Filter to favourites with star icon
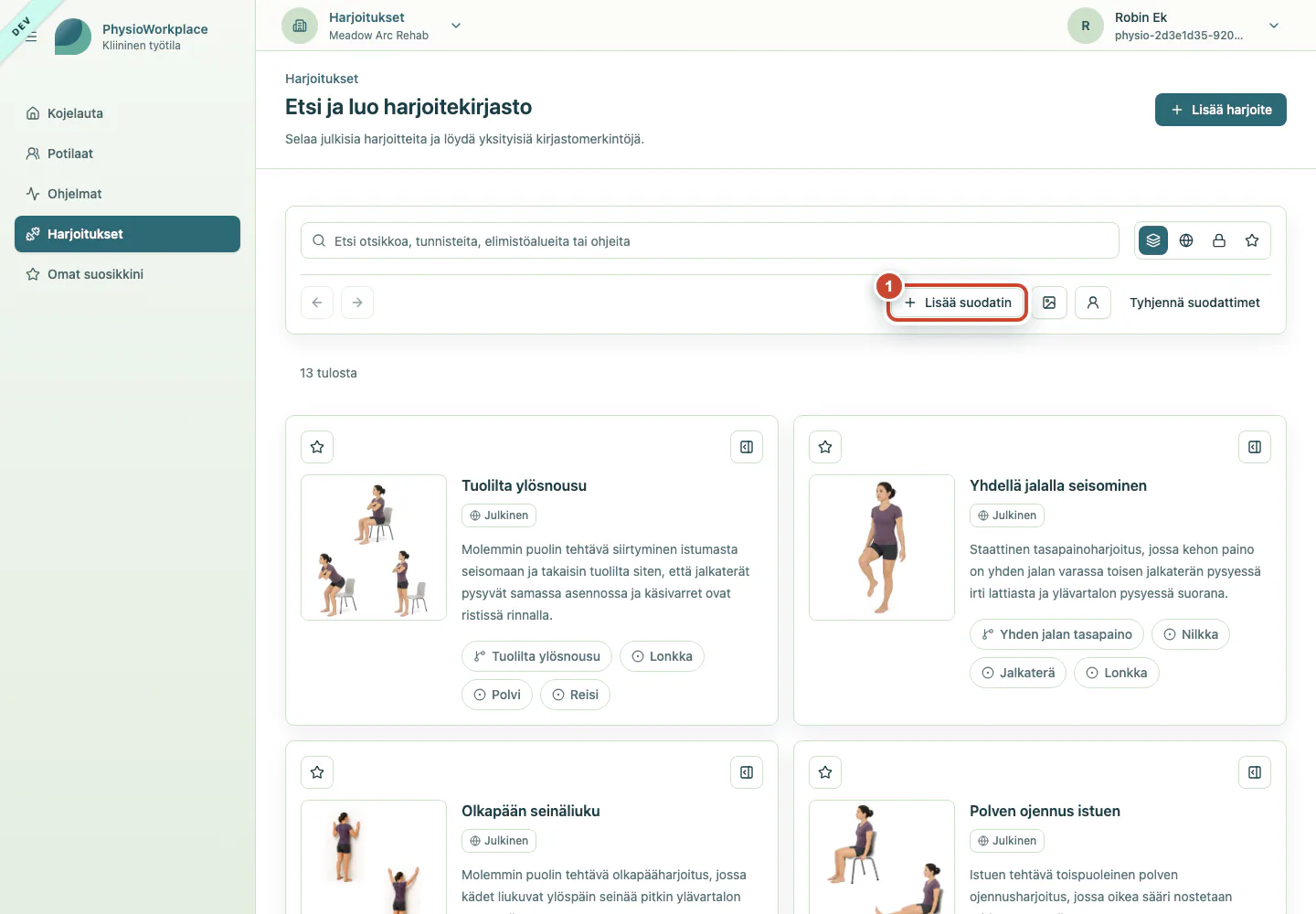Viewport: 1316px width, 914px height. (1252, 240)
